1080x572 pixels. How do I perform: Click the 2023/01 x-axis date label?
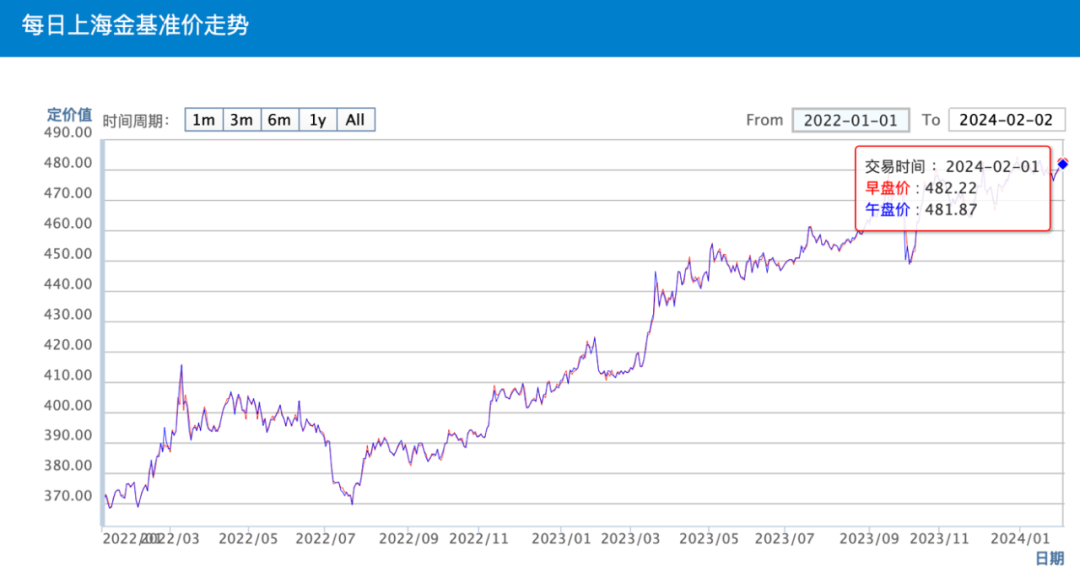(x=561, y=538)
